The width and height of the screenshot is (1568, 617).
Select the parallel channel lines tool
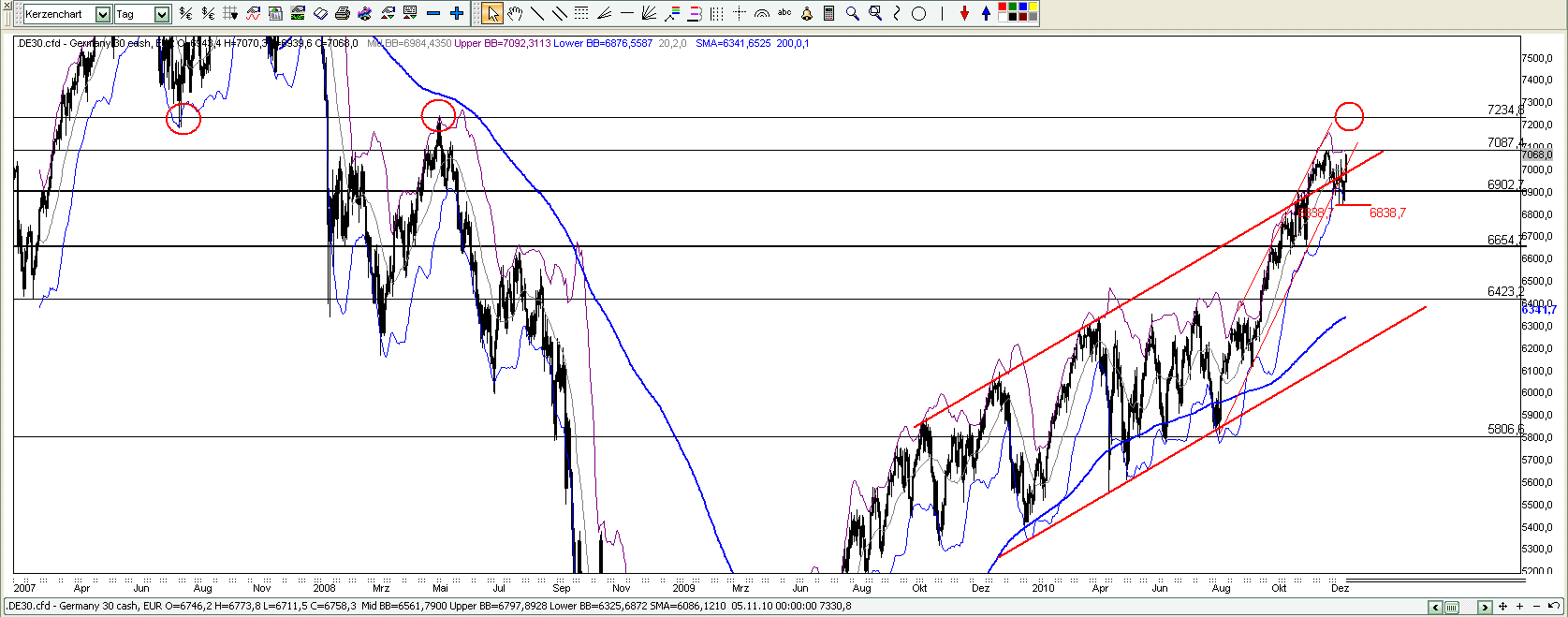pos(560,13)
